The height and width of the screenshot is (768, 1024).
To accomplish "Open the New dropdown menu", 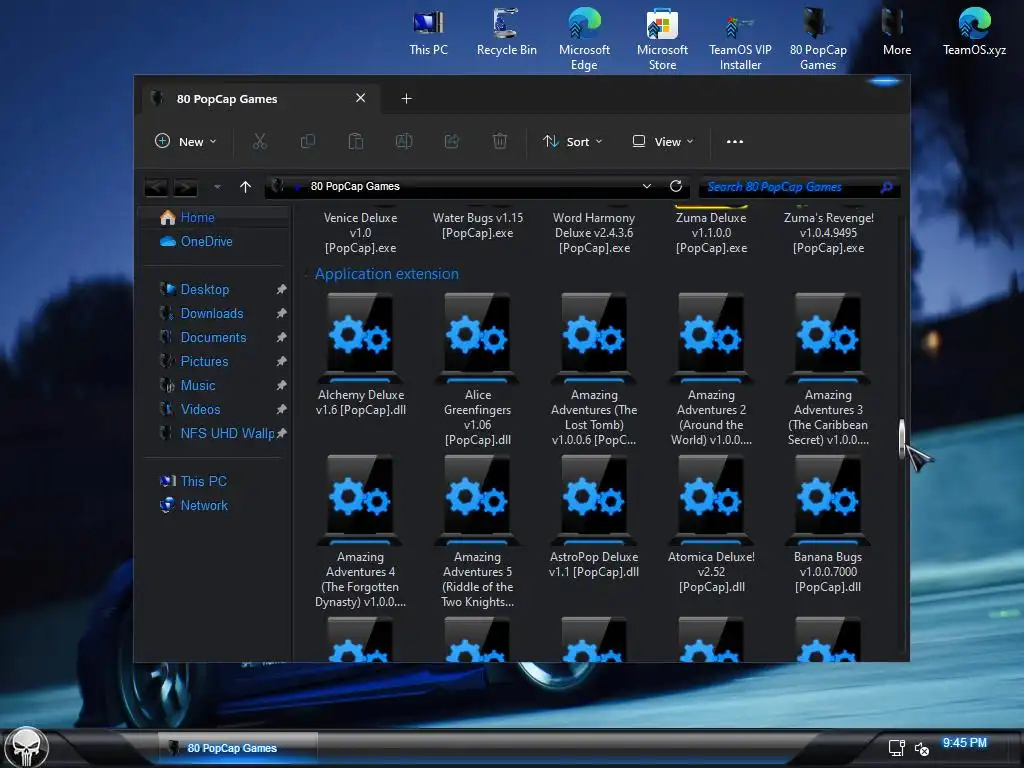I will (x=185, y=141).
